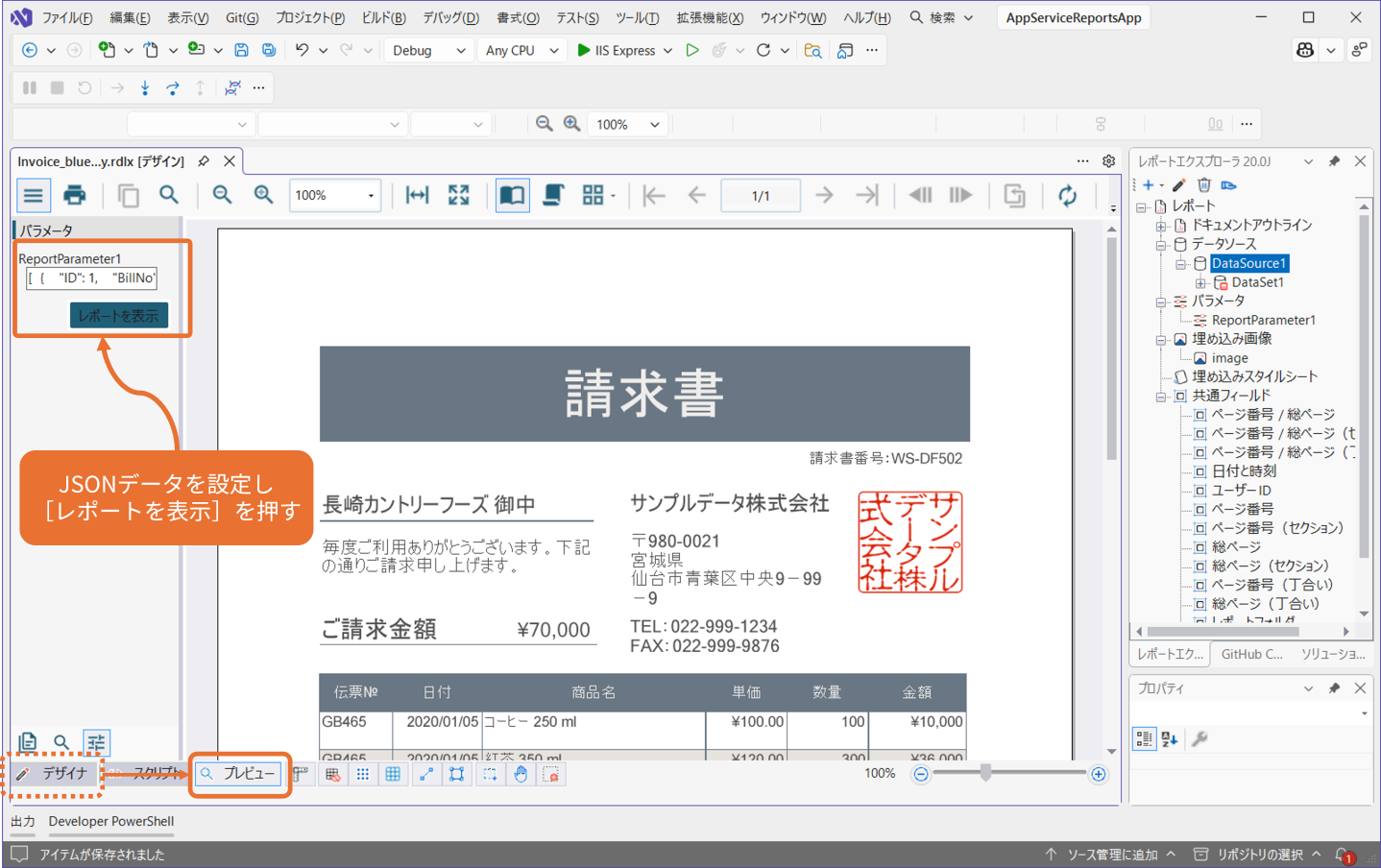Copy the page with the viewer copy icon
Screen dimensions: 1381x868
pyautogui.click(x=128, y=196)
